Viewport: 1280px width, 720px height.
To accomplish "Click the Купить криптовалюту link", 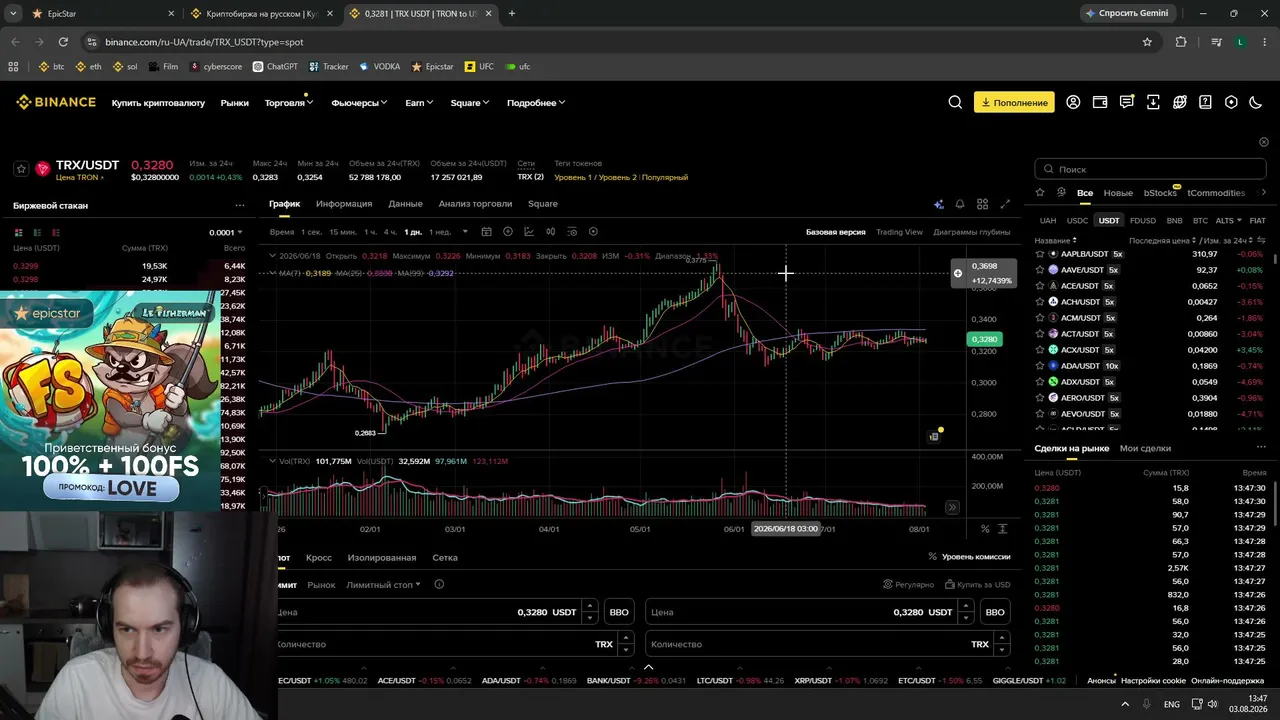I will point(158,103).
